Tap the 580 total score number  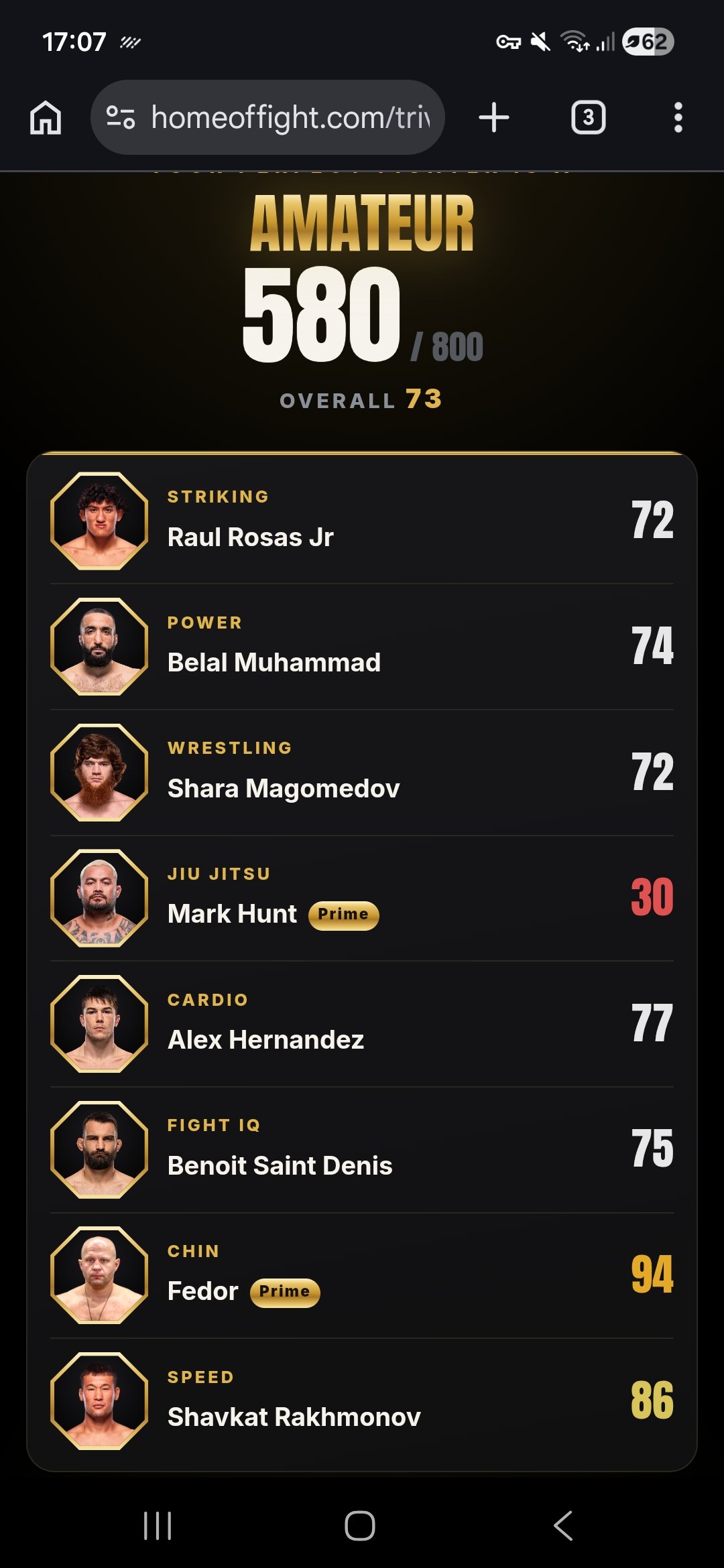[321, 314]
